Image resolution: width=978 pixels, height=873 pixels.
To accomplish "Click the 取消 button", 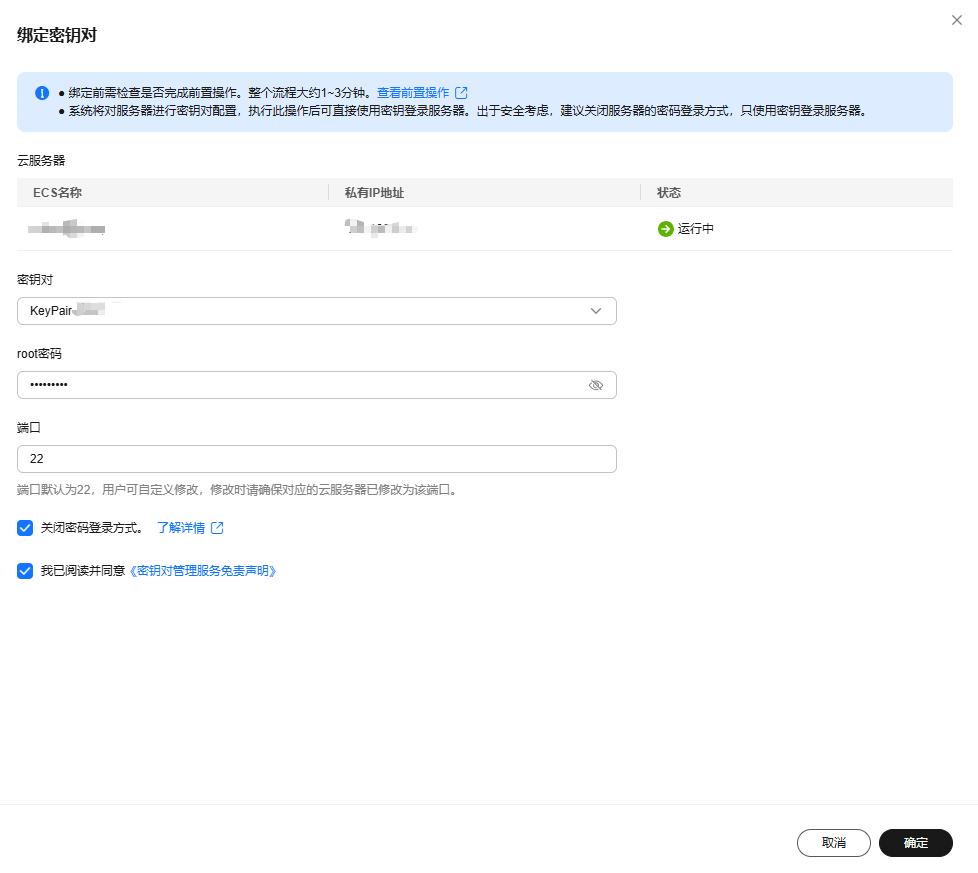I will point(833,842).
